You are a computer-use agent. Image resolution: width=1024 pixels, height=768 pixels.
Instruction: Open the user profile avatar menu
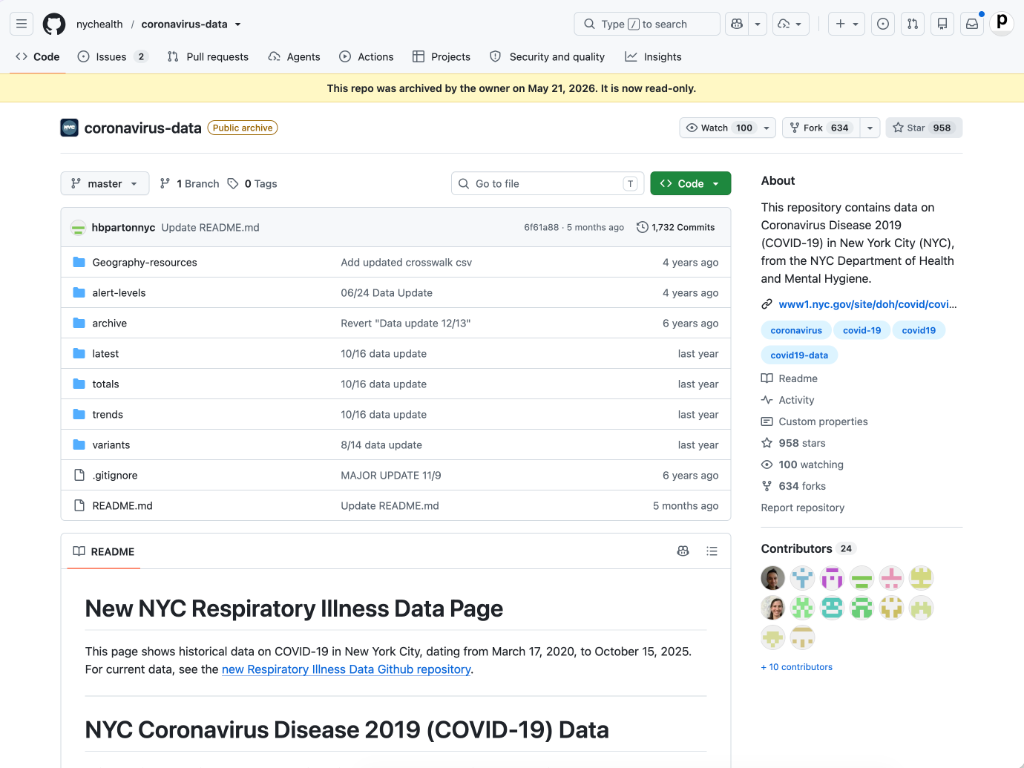click(1001, 24)
